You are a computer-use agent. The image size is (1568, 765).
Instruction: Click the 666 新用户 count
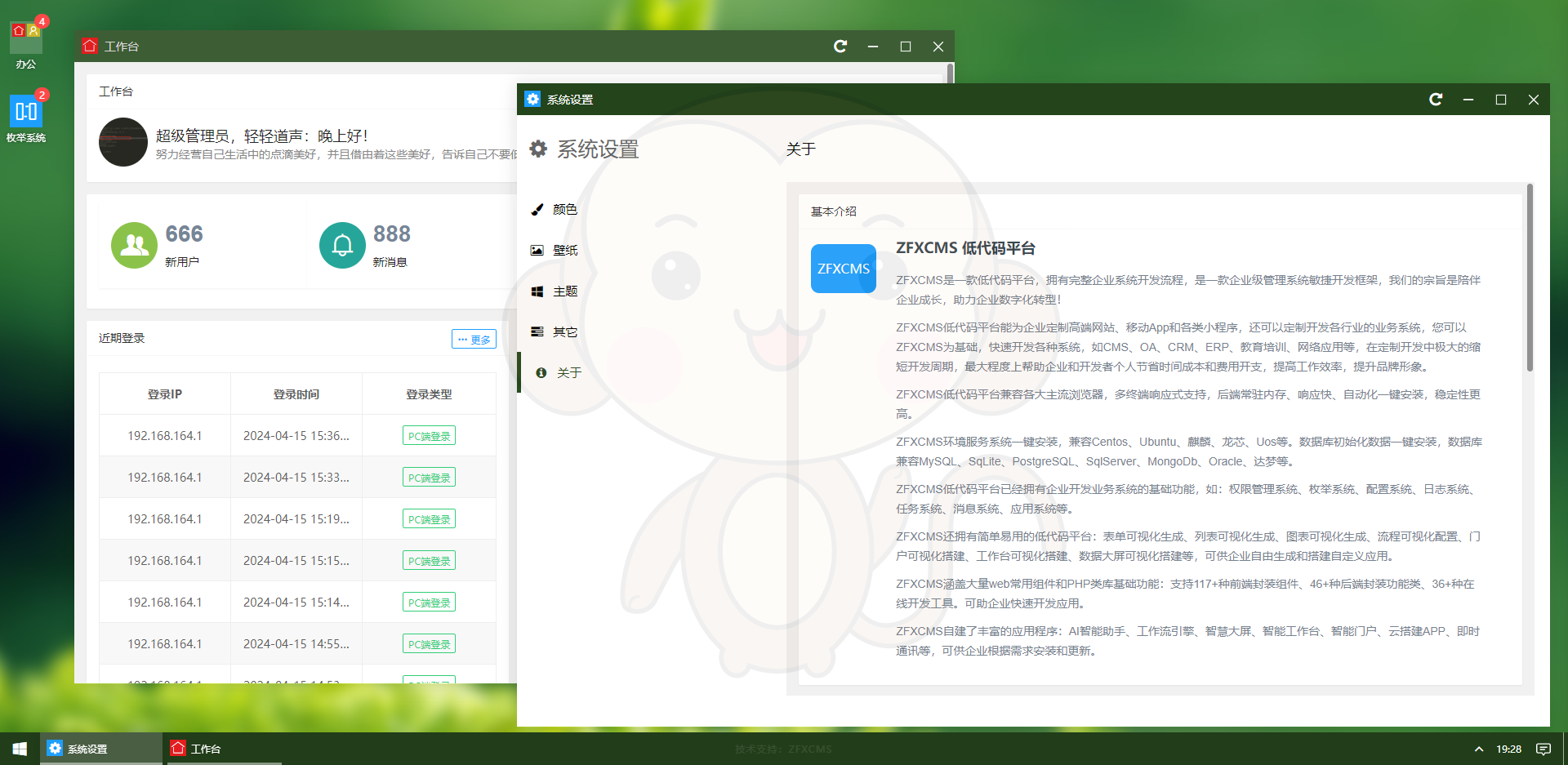[184, 234]
